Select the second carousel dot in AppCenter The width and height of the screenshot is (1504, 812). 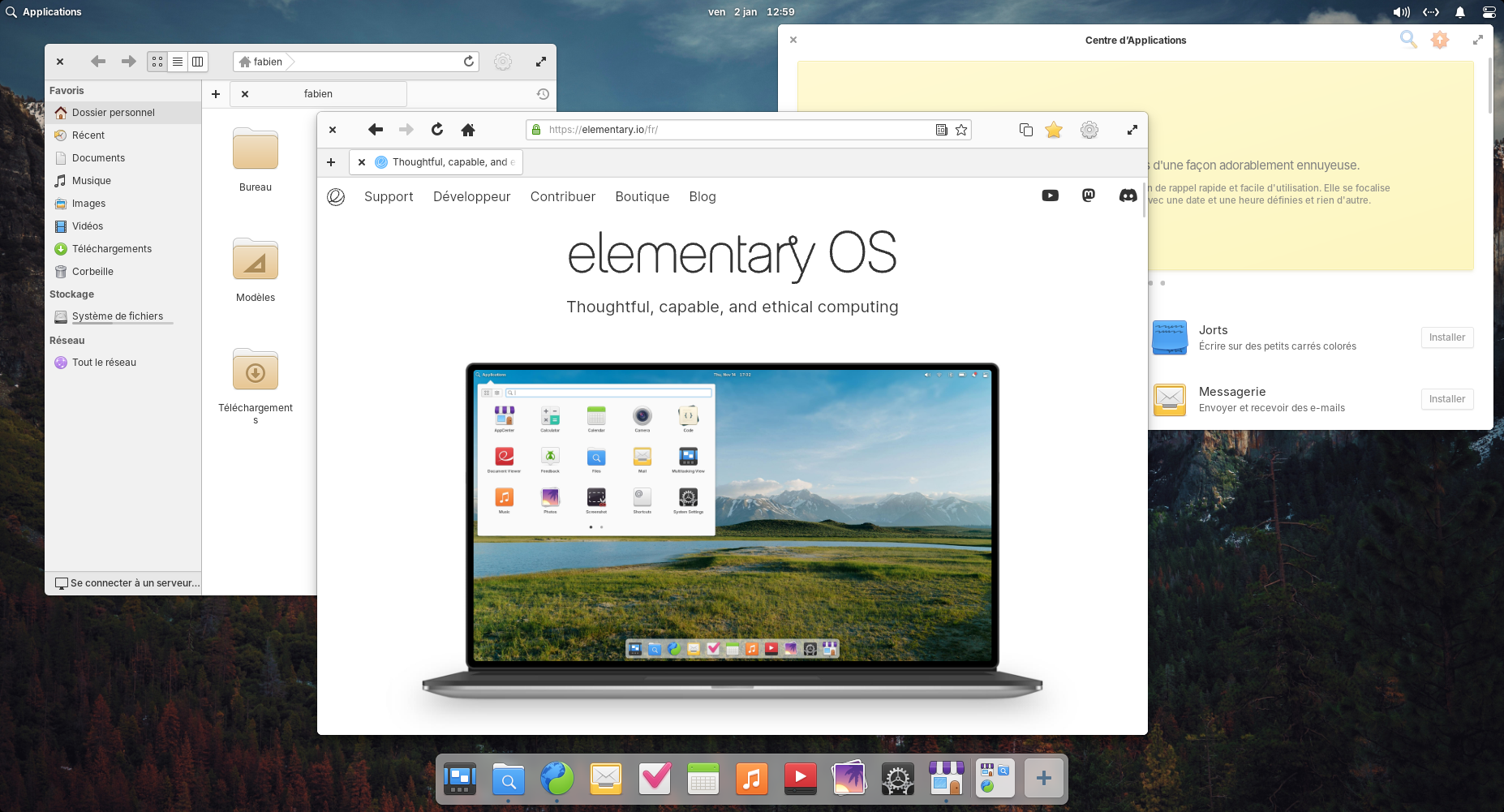(1162, 283)
